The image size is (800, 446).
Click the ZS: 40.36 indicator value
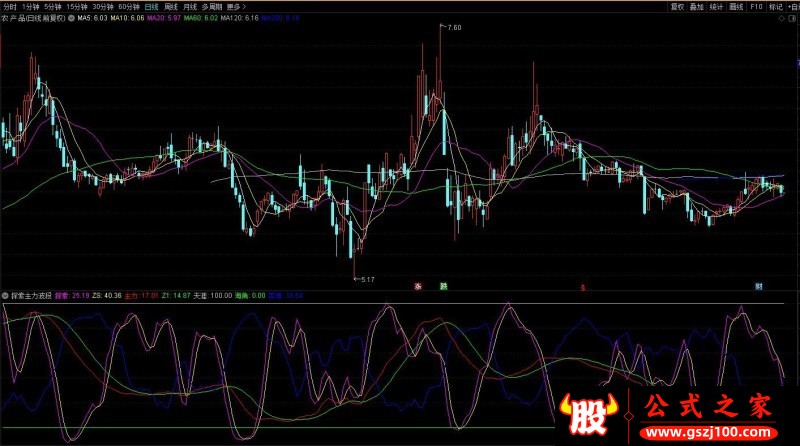pyautogui.click(x=107, y=295)
